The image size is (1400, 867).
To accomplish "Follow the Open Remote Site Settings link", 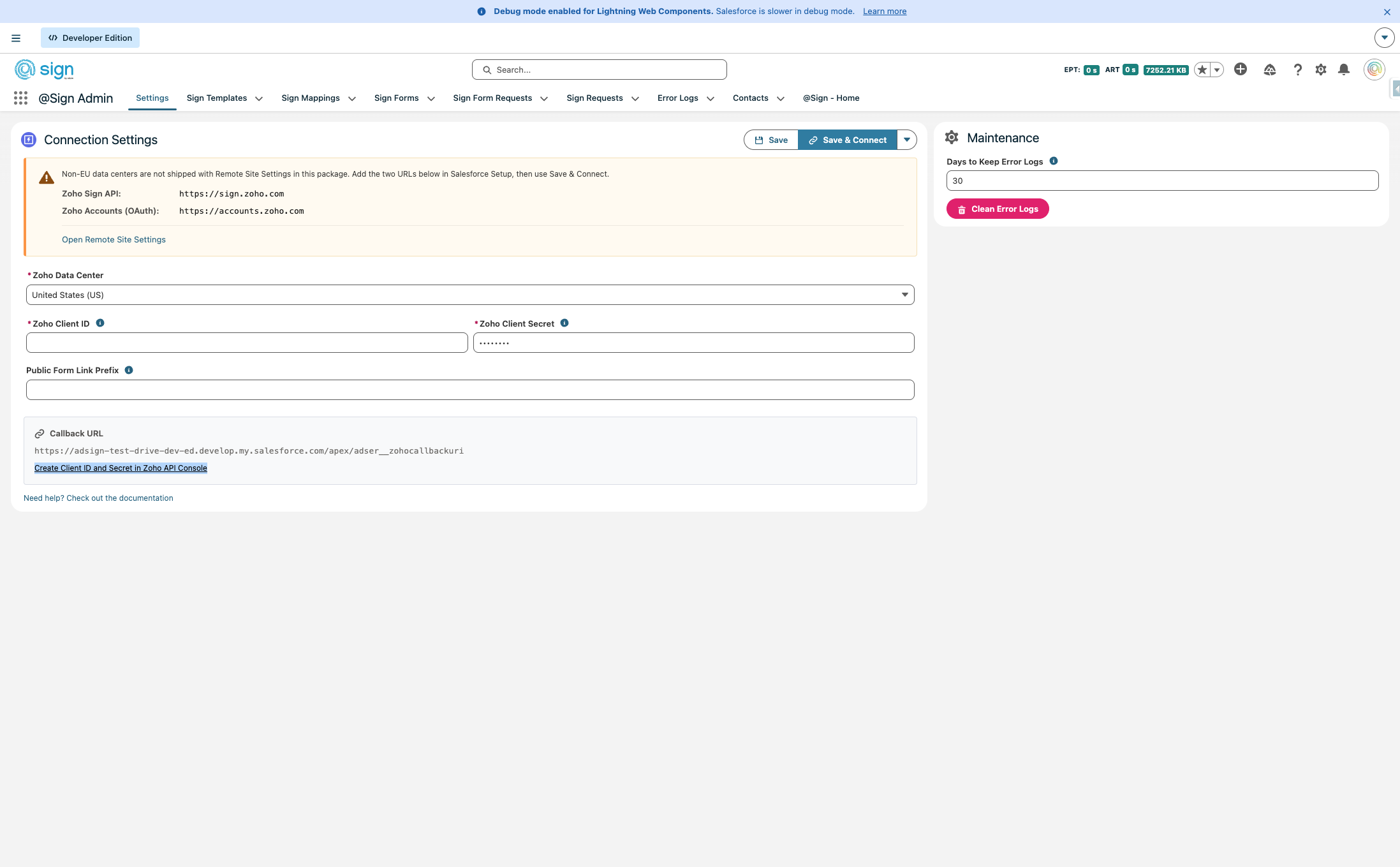I will click(114, 240).
